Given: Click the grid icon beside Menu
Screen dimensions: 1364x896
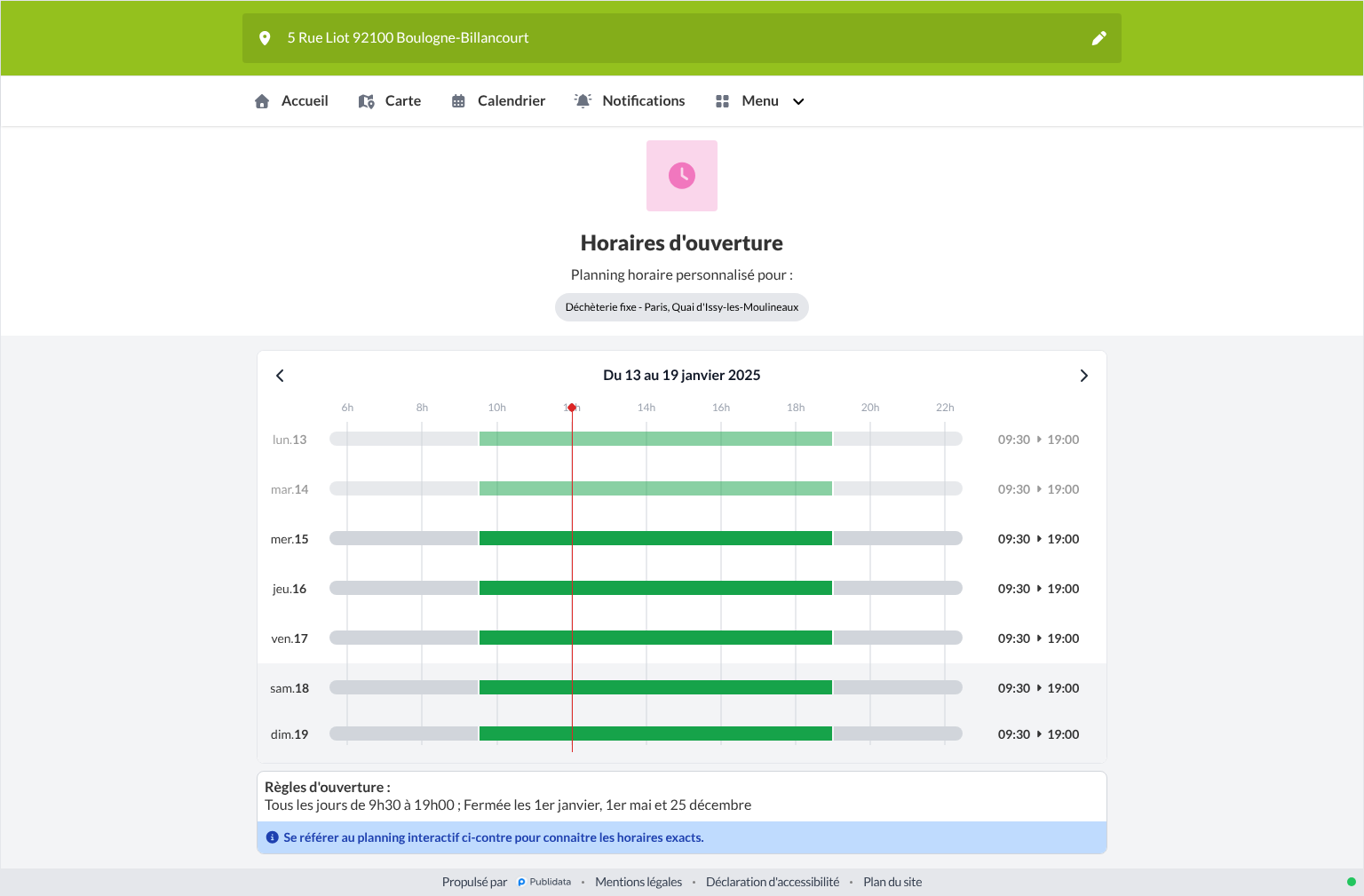Looking at the screenshot, I should coord(722,101).
